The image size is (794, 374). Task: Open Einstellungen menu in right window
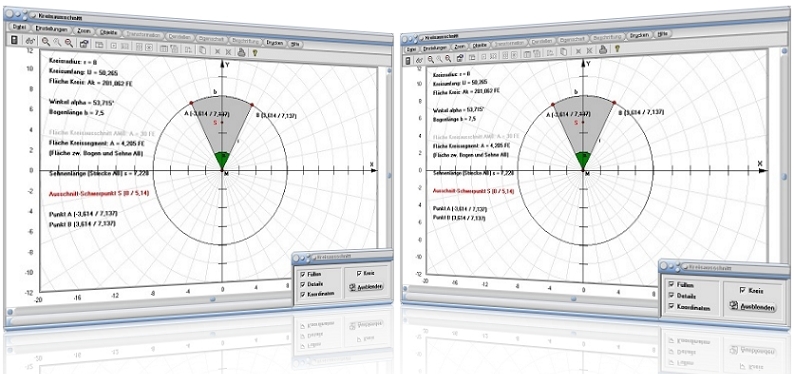[x=435, y=48]
